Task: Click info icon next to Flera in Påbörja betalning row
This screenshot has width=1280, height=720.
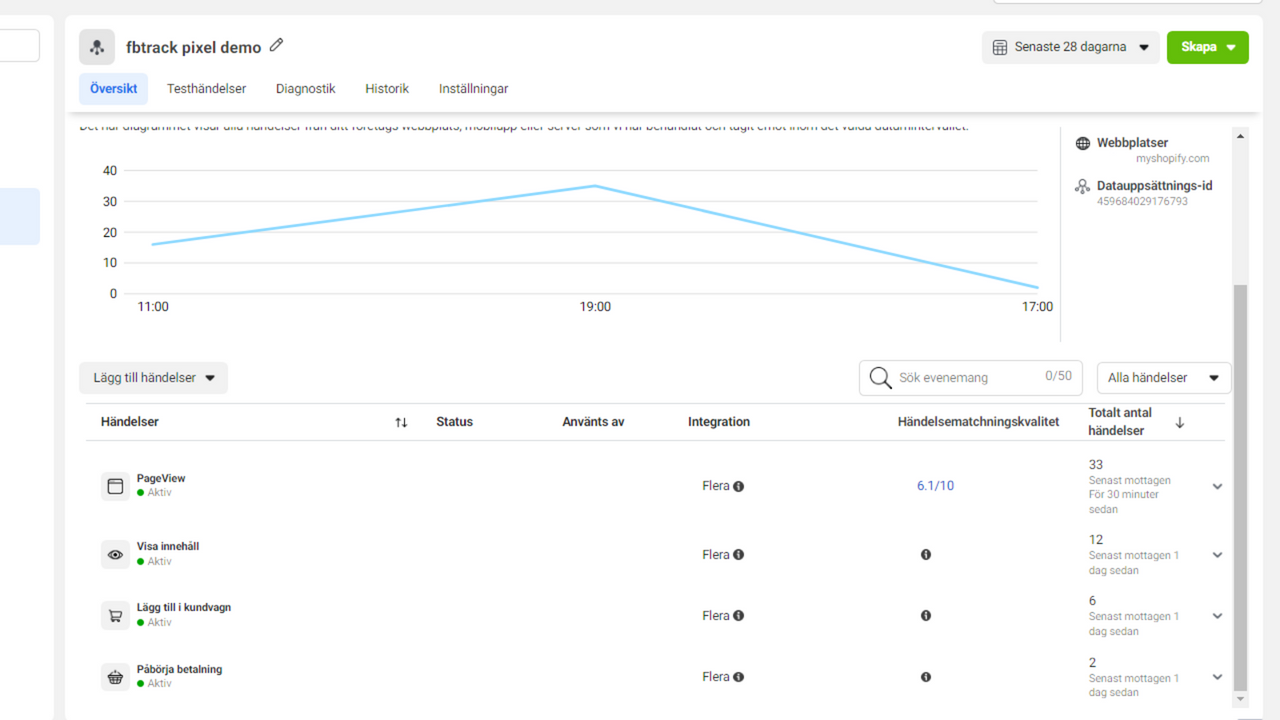Action: pos(738,677)
